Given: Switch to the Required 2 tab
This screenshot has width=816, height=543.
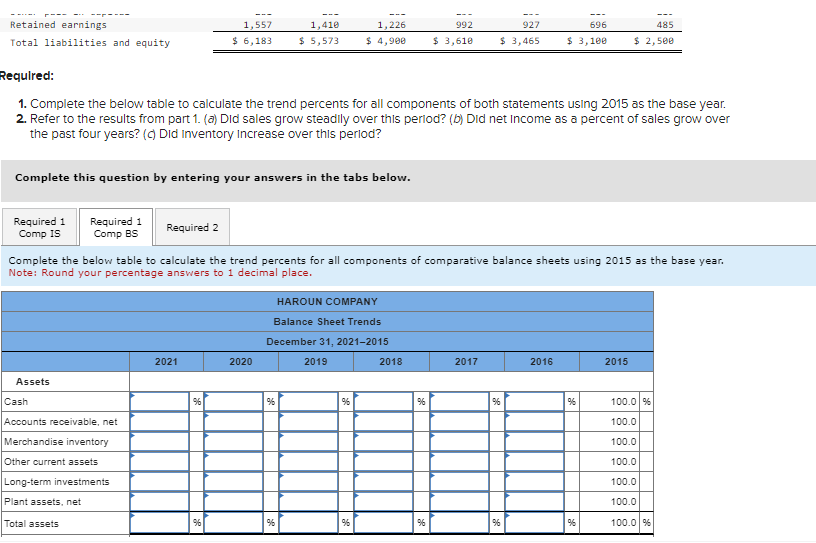Looking at the screenshot, I should (192, 227).
